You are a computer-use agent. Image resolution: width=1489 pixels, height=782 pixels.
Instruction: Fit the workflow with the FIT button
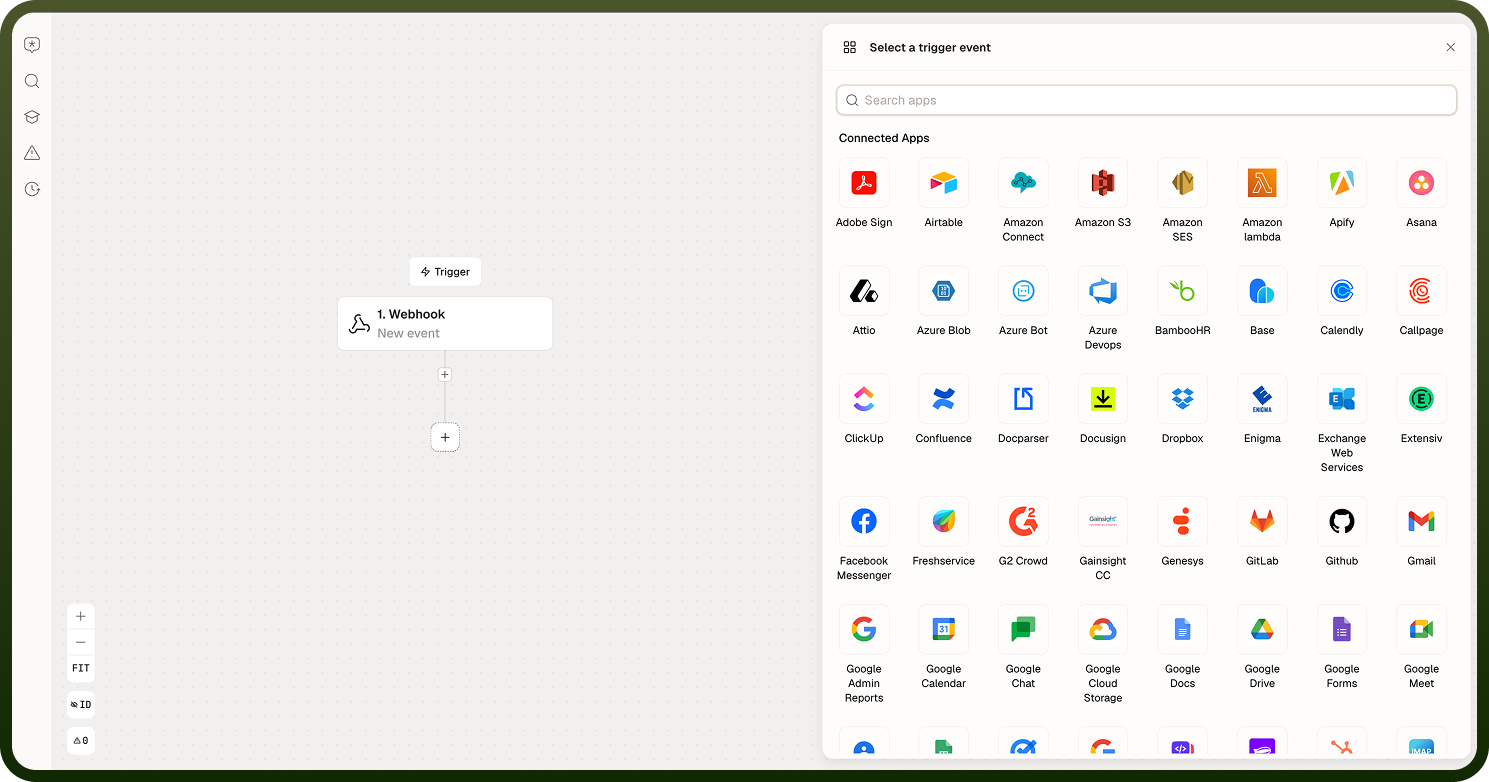81,668
